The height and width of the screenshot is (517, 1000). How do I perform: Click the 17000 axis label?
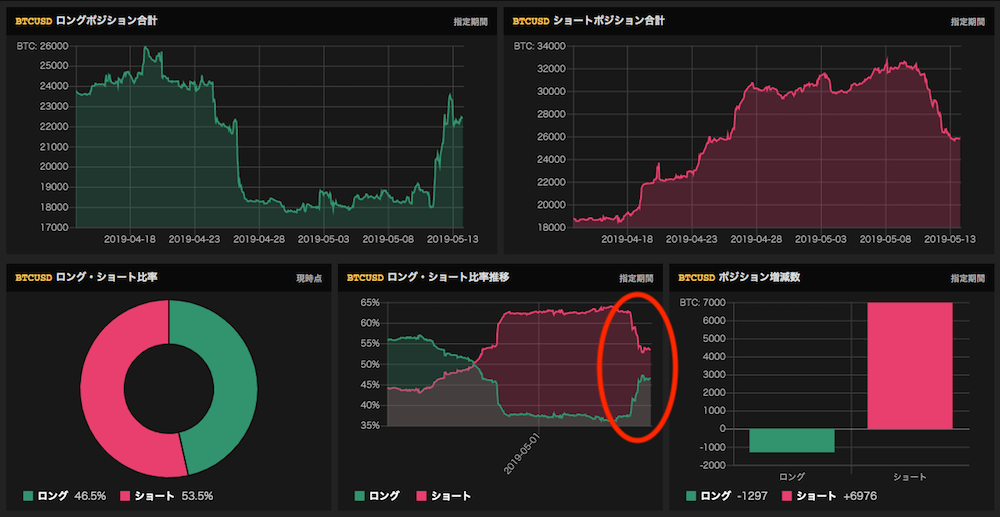54,228
